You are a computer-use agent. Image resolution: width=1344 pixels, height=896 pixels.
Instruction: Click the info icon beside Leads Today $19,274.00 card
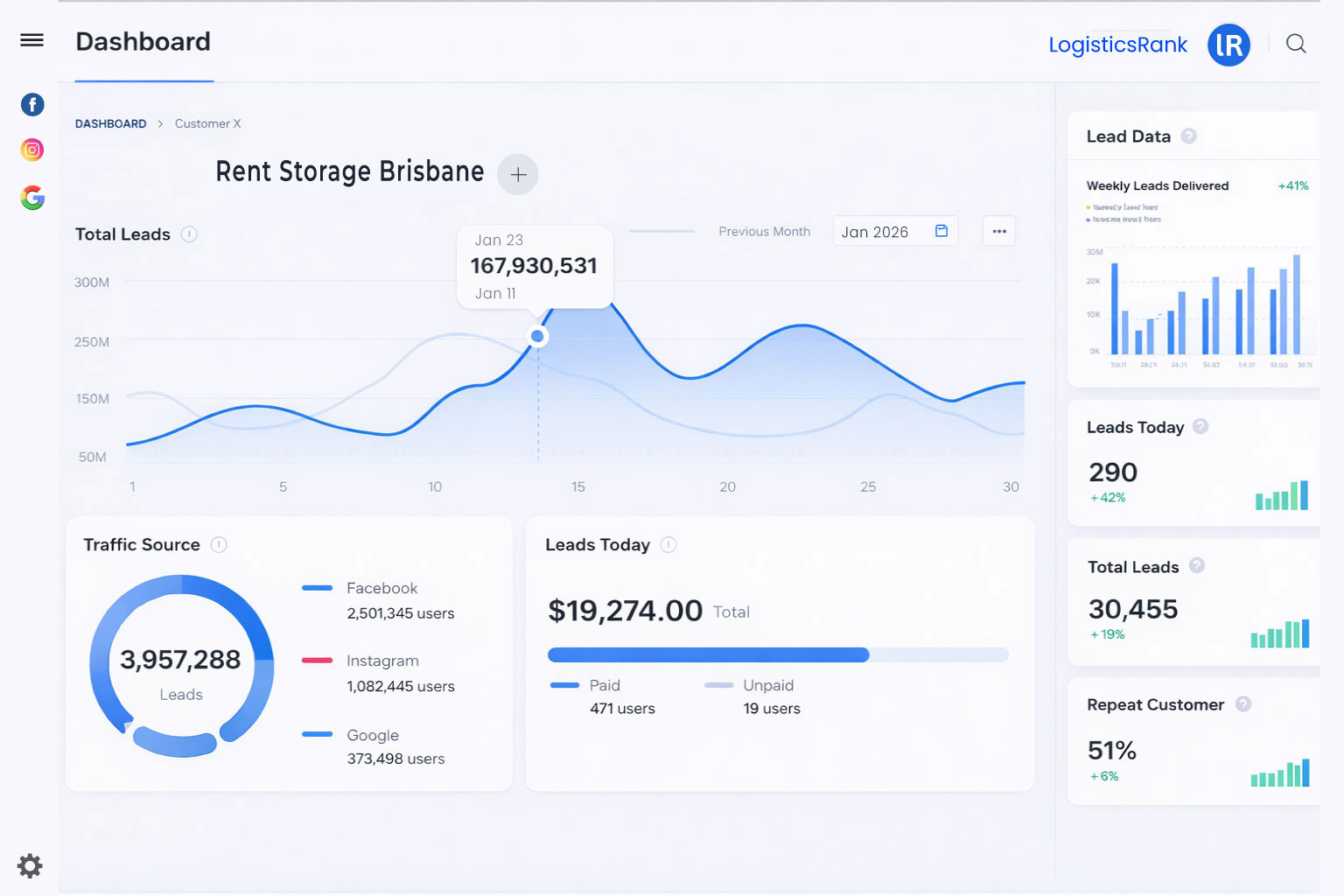pyautogui.click(x=668, y=545)
